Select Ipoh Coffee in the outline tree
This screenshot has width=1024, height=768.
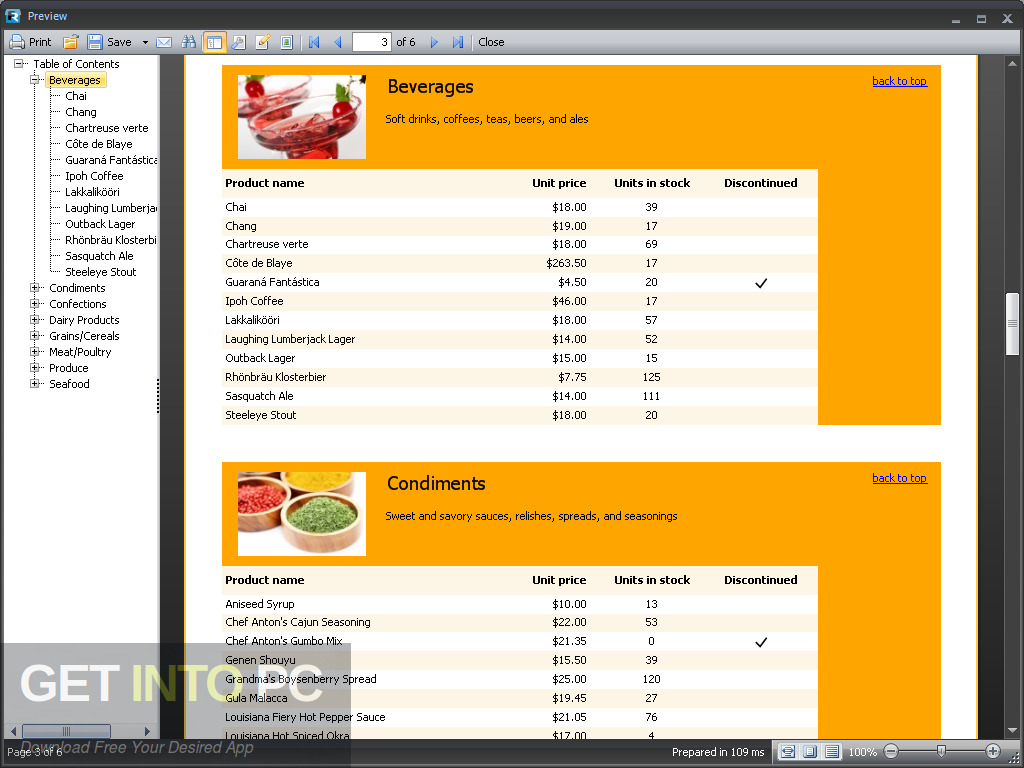click(94, 176)
